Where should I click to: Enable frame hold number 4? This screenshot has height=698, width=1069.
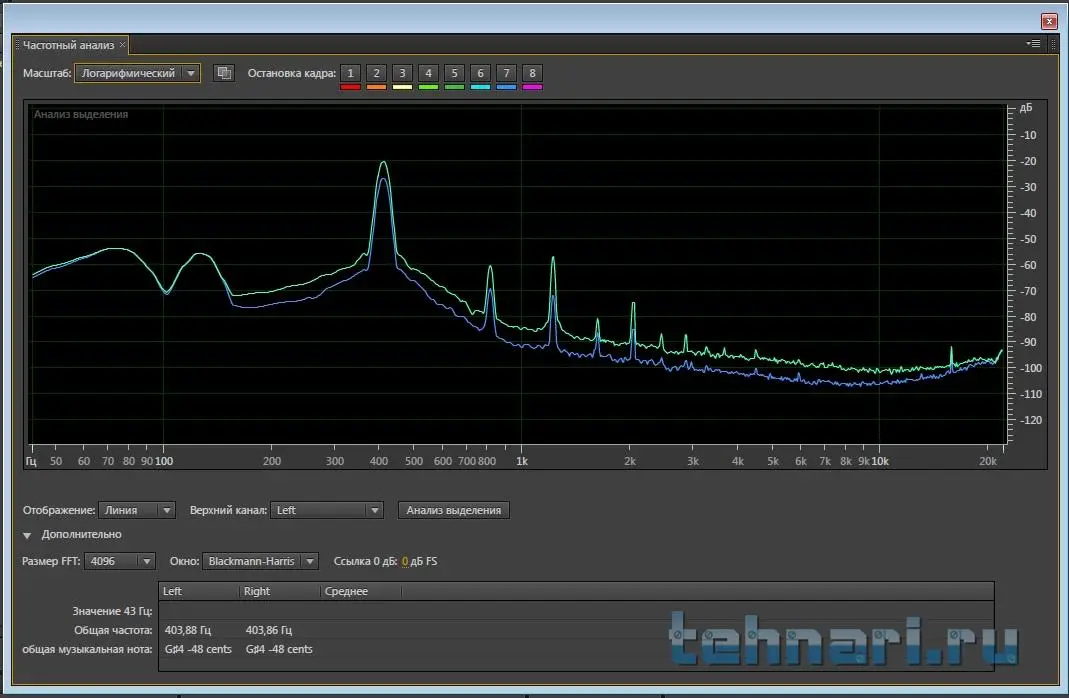[428, 73]
